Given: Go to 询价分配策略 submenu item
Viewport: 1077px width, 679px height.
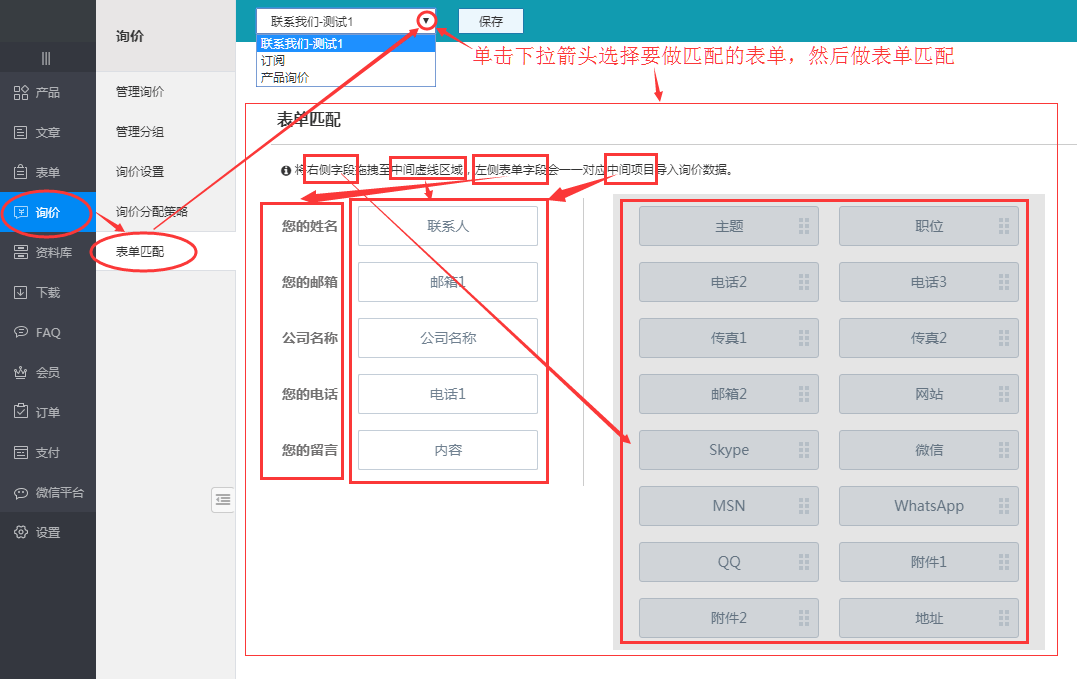Looking at the screenshot, I should click(152, 212).
